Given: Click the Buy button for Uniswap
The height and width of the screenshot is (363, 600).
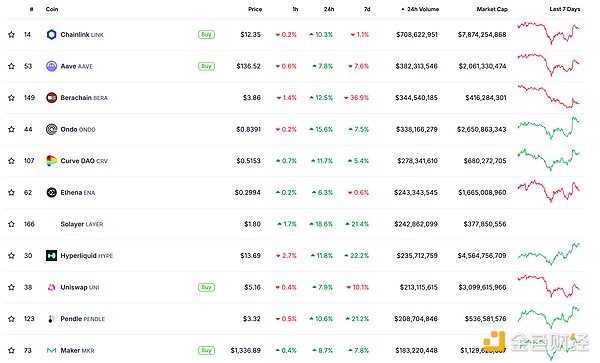Looking at the screenshot, I should coord(206,287).
